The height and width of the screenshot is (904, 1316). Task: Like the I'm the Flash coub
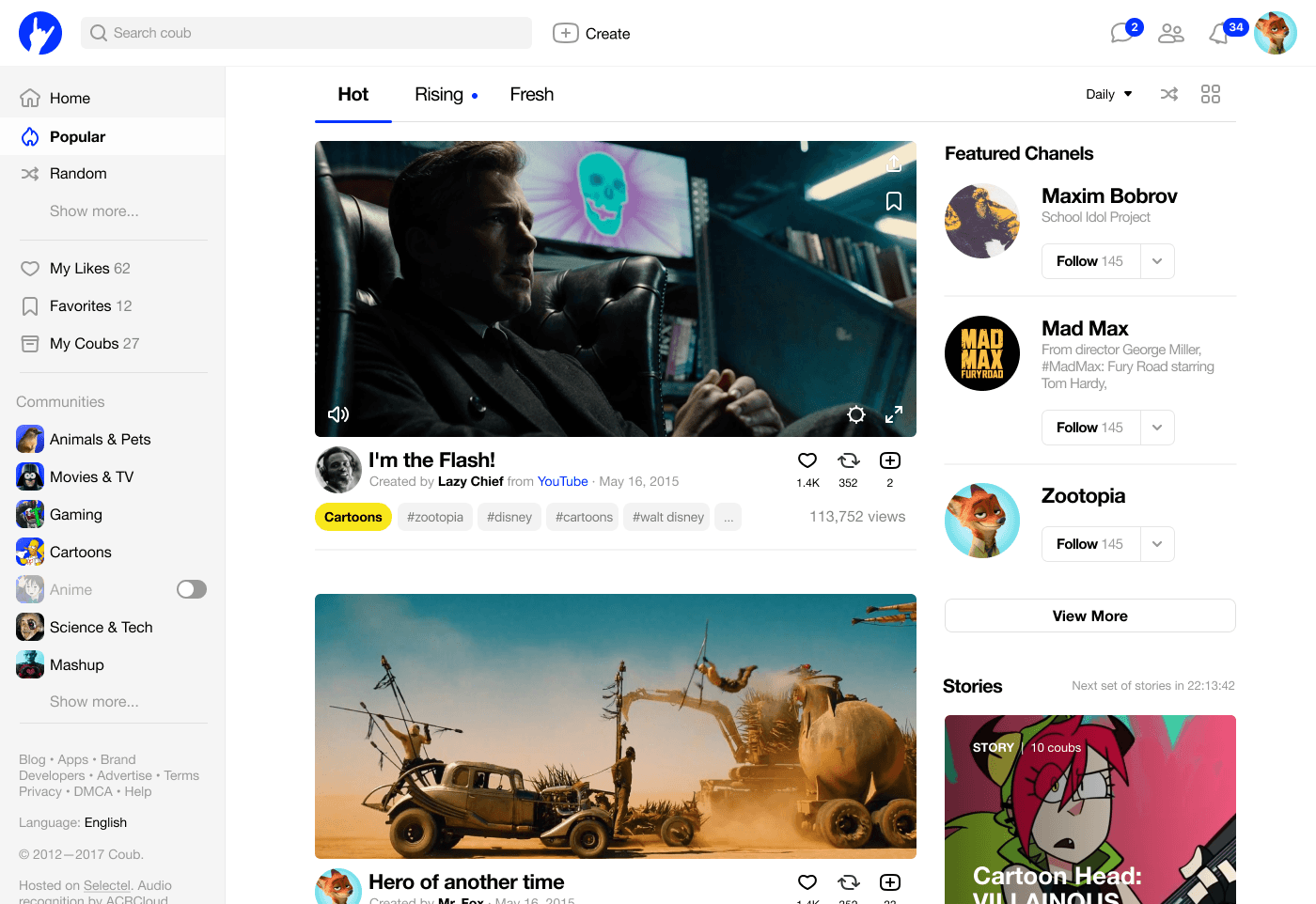coord(807,460)
